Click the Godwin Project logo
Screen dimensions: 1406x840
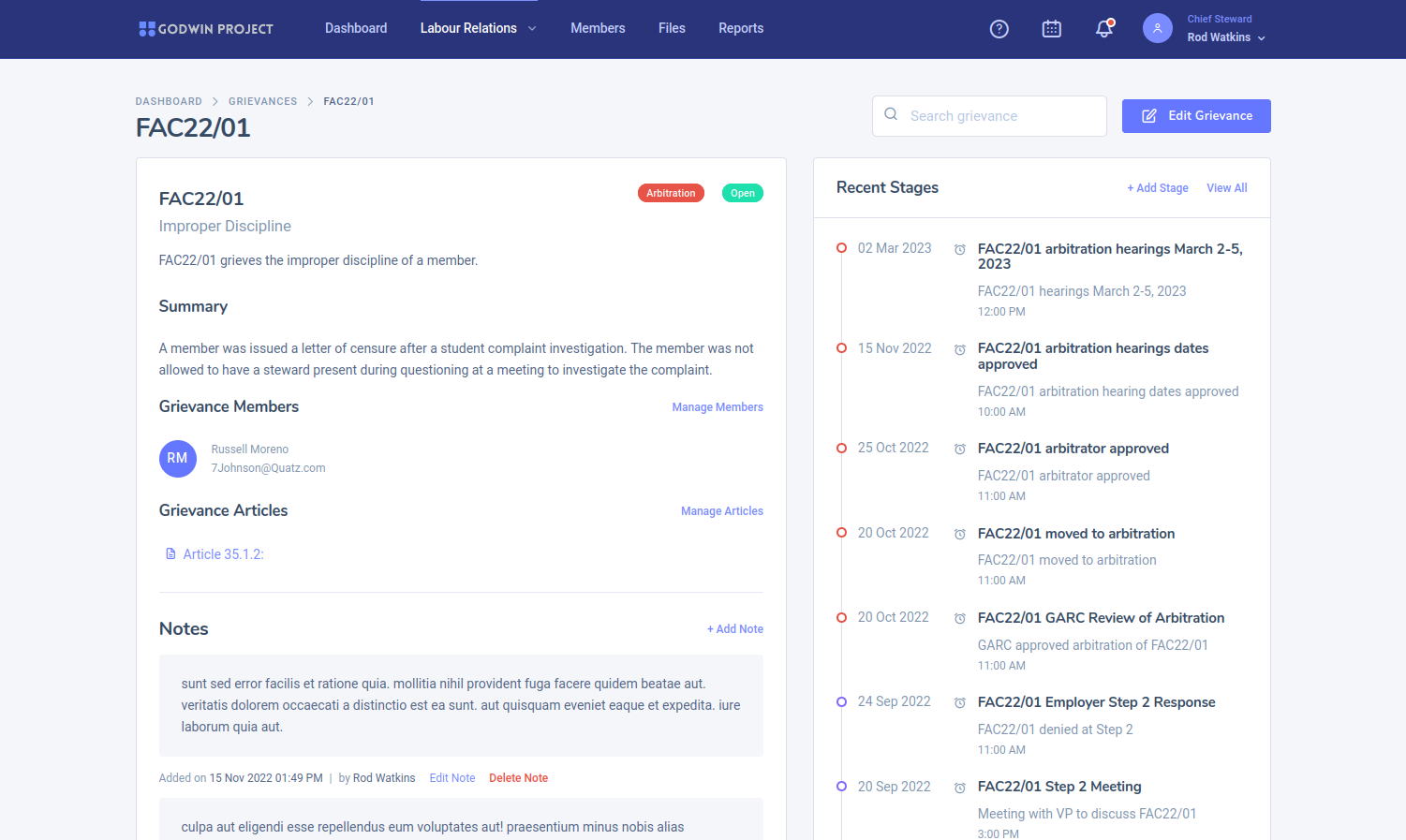[x=206, y=29]
